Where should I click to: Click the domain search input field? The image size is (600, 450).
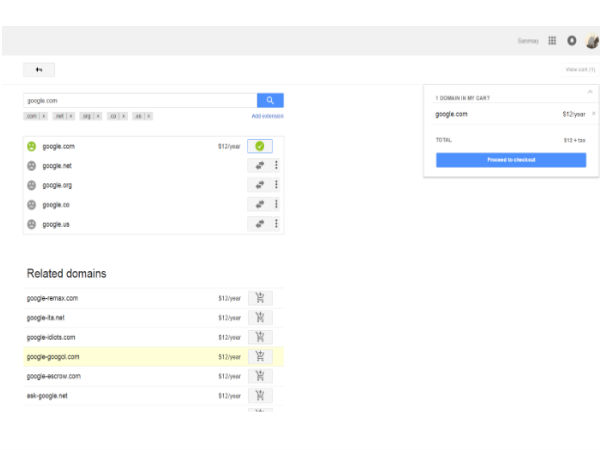[139, 100]
